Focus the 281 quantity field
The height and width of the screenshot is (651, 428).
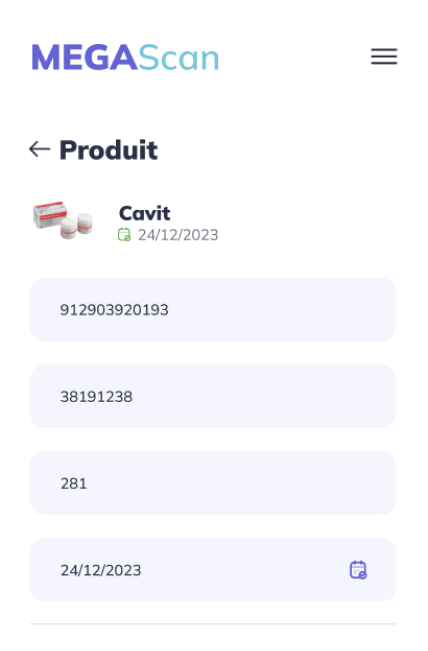pos(213,483)
